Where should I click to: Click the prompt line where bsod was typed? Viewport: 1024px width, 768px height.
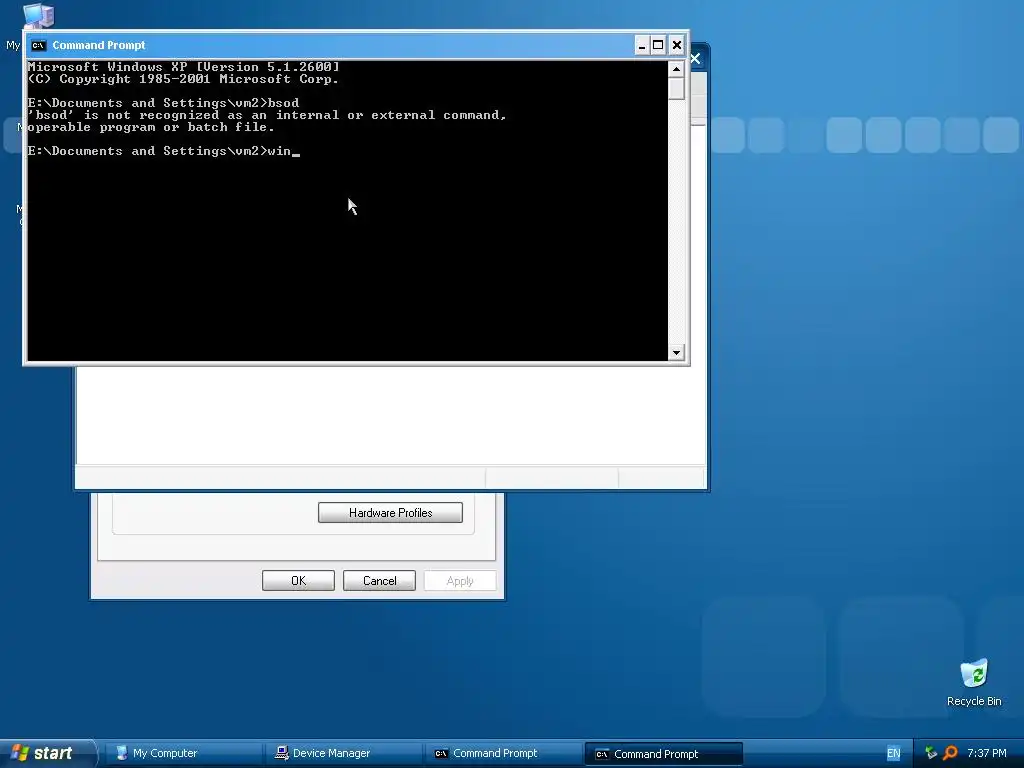click(163, 103)
